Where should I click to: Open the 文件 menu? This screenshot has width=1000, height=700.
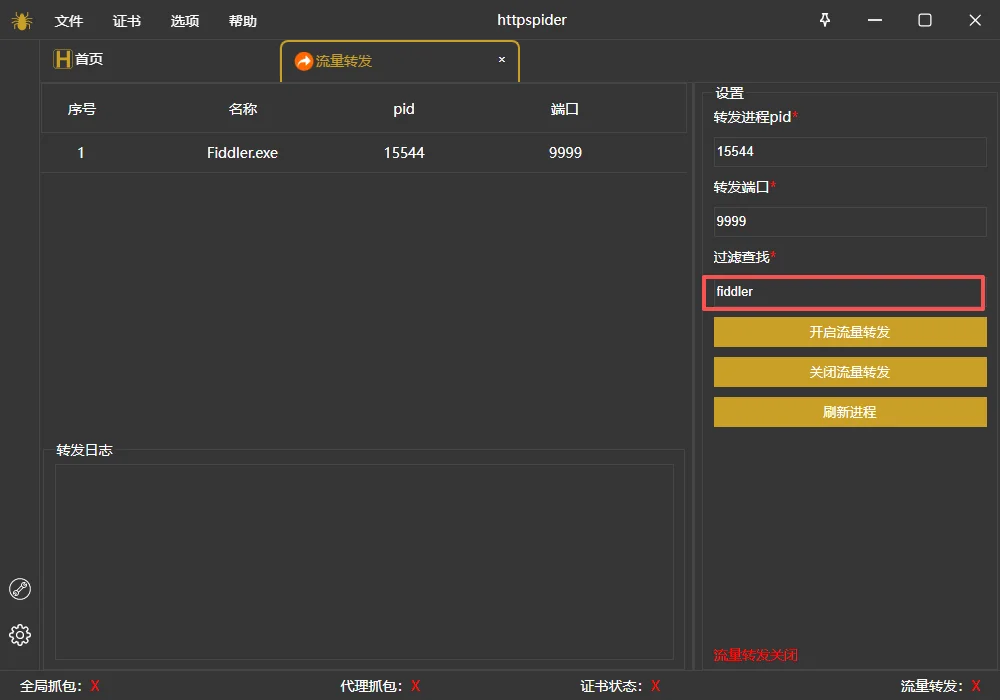[69, 21]
